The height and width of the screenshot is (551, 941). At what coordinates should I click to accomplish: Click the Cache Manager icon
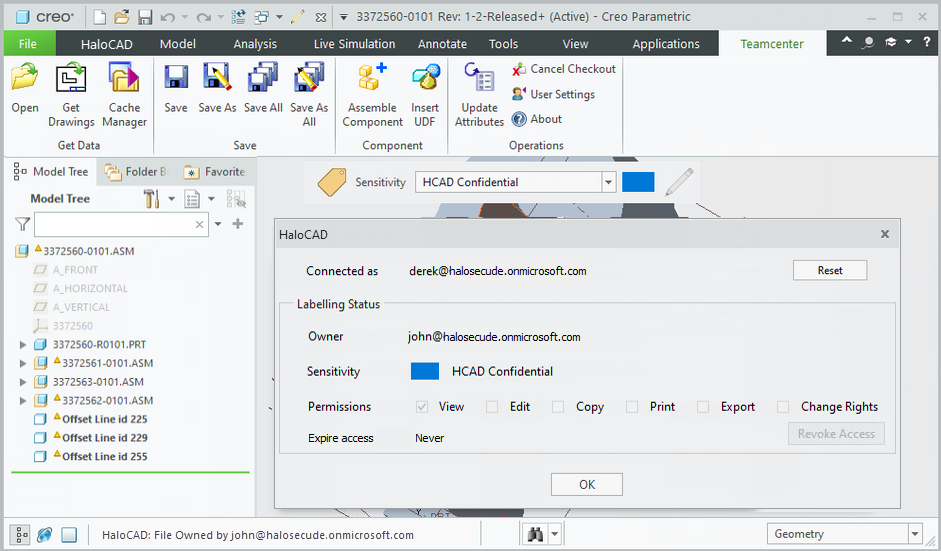tap(125, 80)
